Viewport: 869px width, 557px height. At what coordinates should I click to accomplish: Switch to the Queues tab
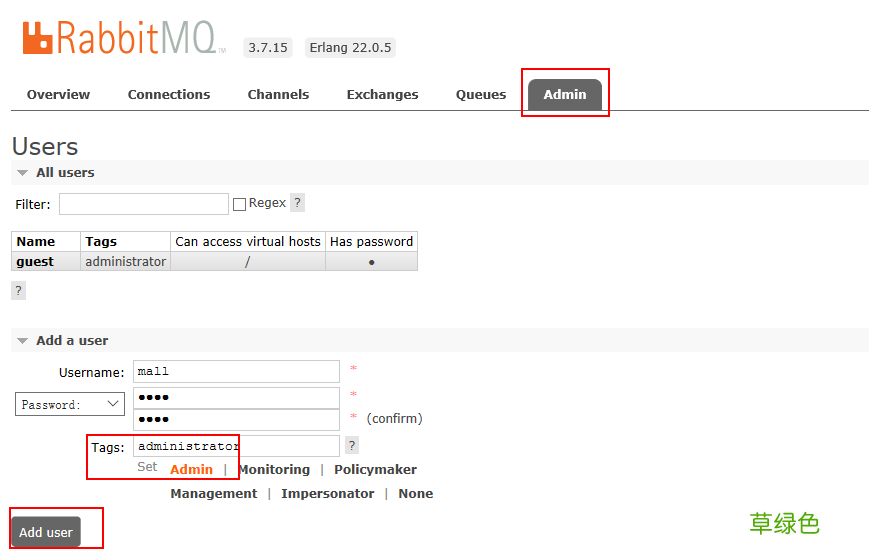pyautogui.click(x=481, y=95)
